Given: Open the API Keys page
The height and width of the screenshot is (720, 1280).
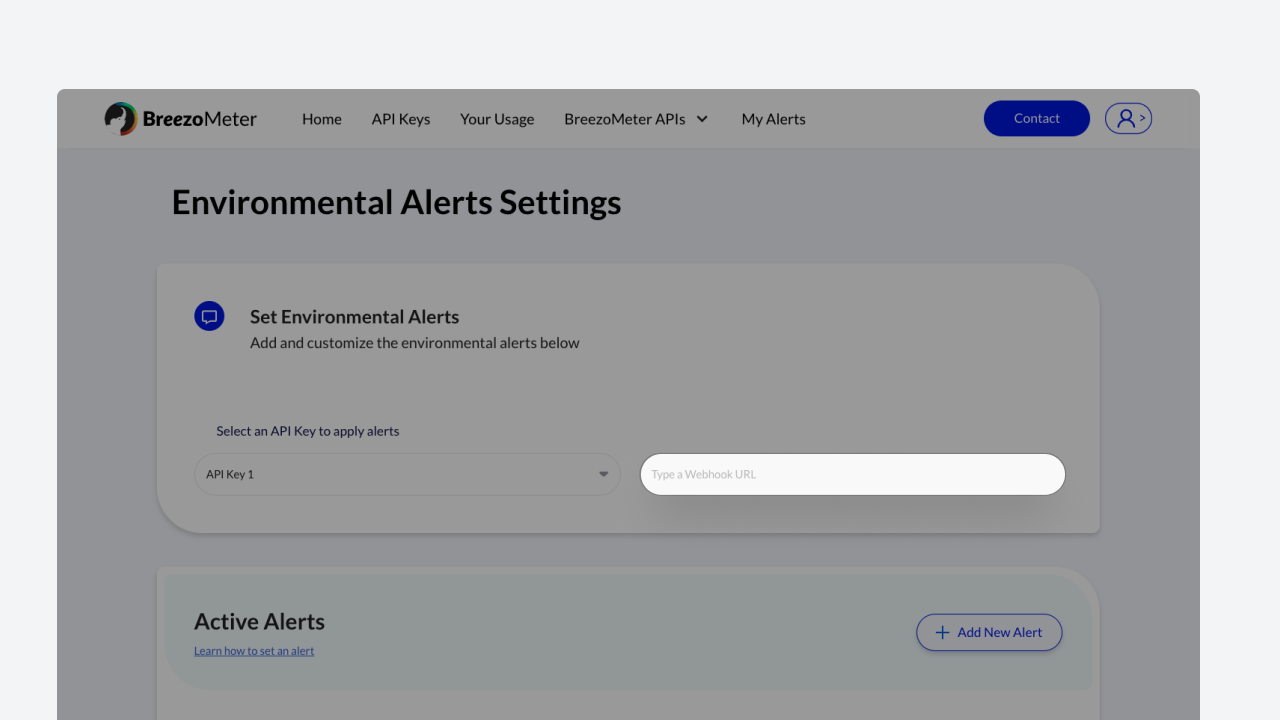Looking at the screenshot, I should [x=400, y=119].
